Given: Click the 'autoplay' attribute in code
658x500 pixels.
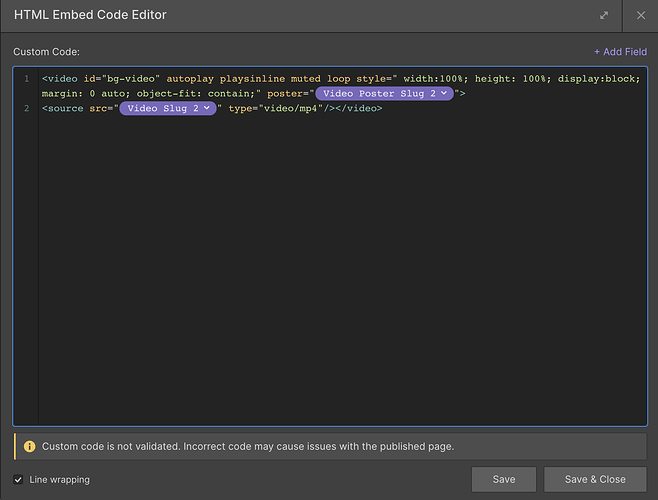Looking at the screenshot, I should (190, 79).
